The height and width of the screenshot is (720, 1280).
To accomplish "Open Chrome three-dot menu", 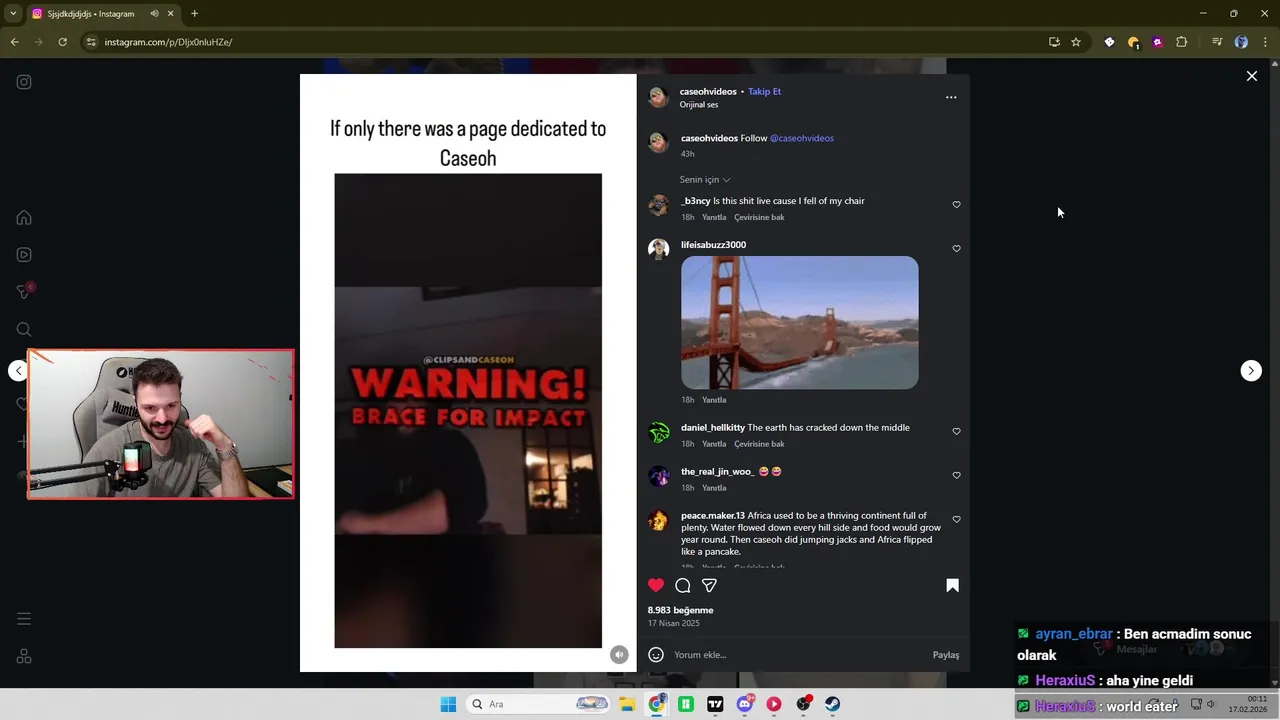I will [x=1263, y=42].
